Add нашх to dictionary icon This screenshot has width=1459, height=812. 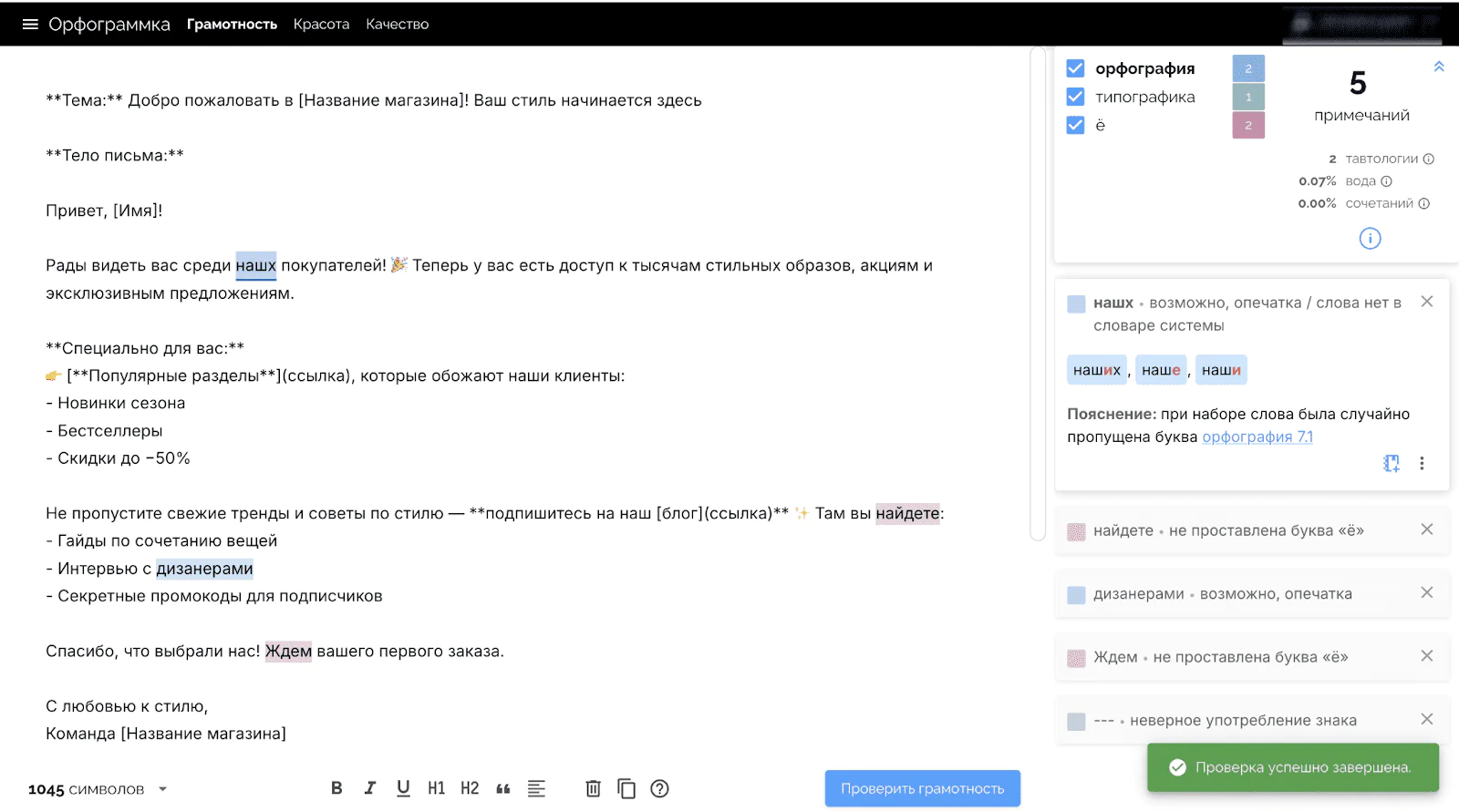1392,463
